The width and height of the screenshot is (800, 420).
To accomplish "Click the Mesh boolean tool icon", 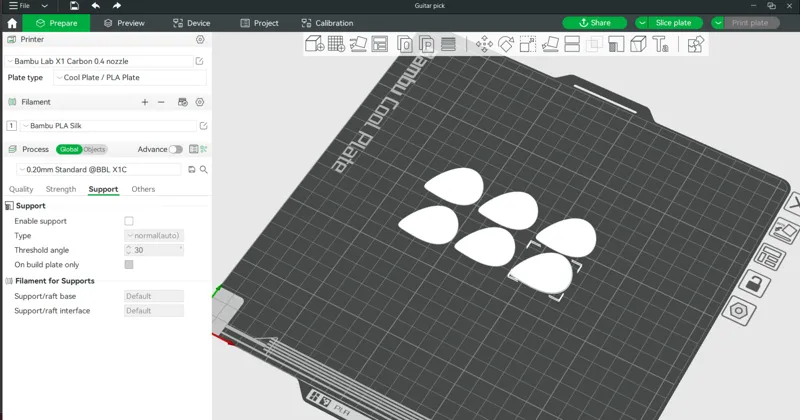I will pyautogui.click(x=594, y=44).
